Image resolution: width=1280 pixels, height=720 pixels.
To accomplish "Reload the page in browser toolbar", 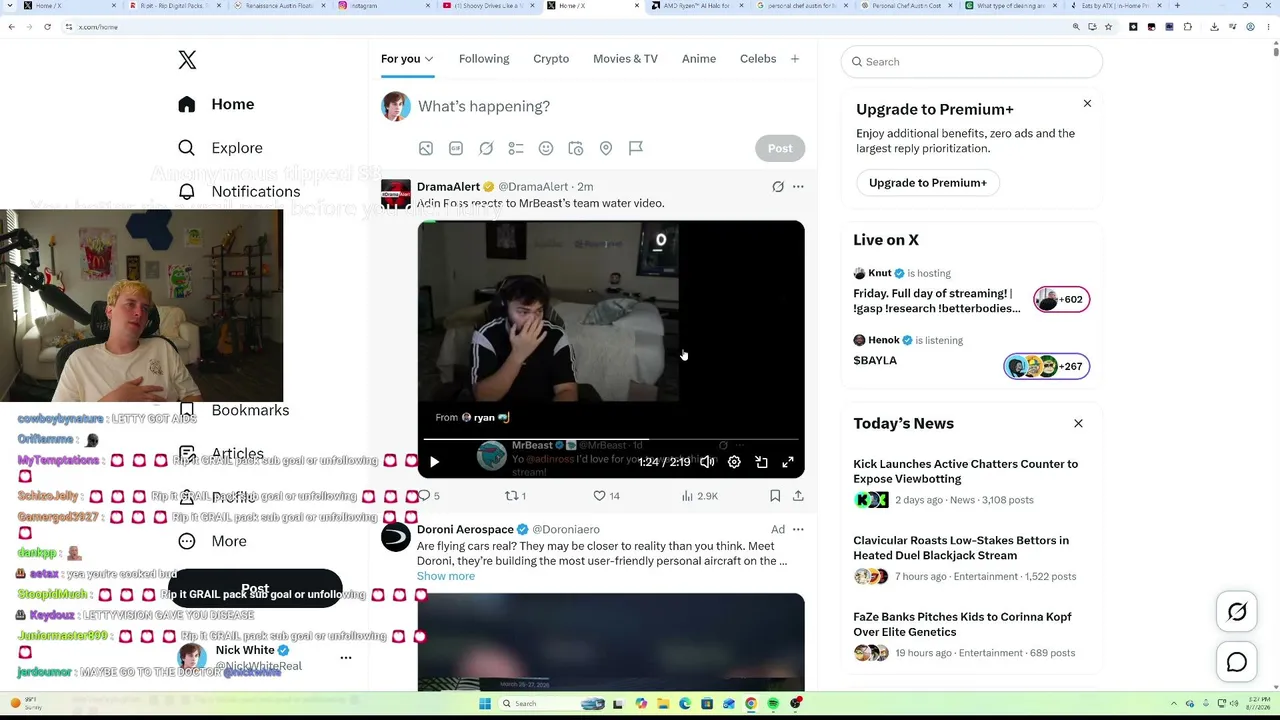I will pos(47,27).
